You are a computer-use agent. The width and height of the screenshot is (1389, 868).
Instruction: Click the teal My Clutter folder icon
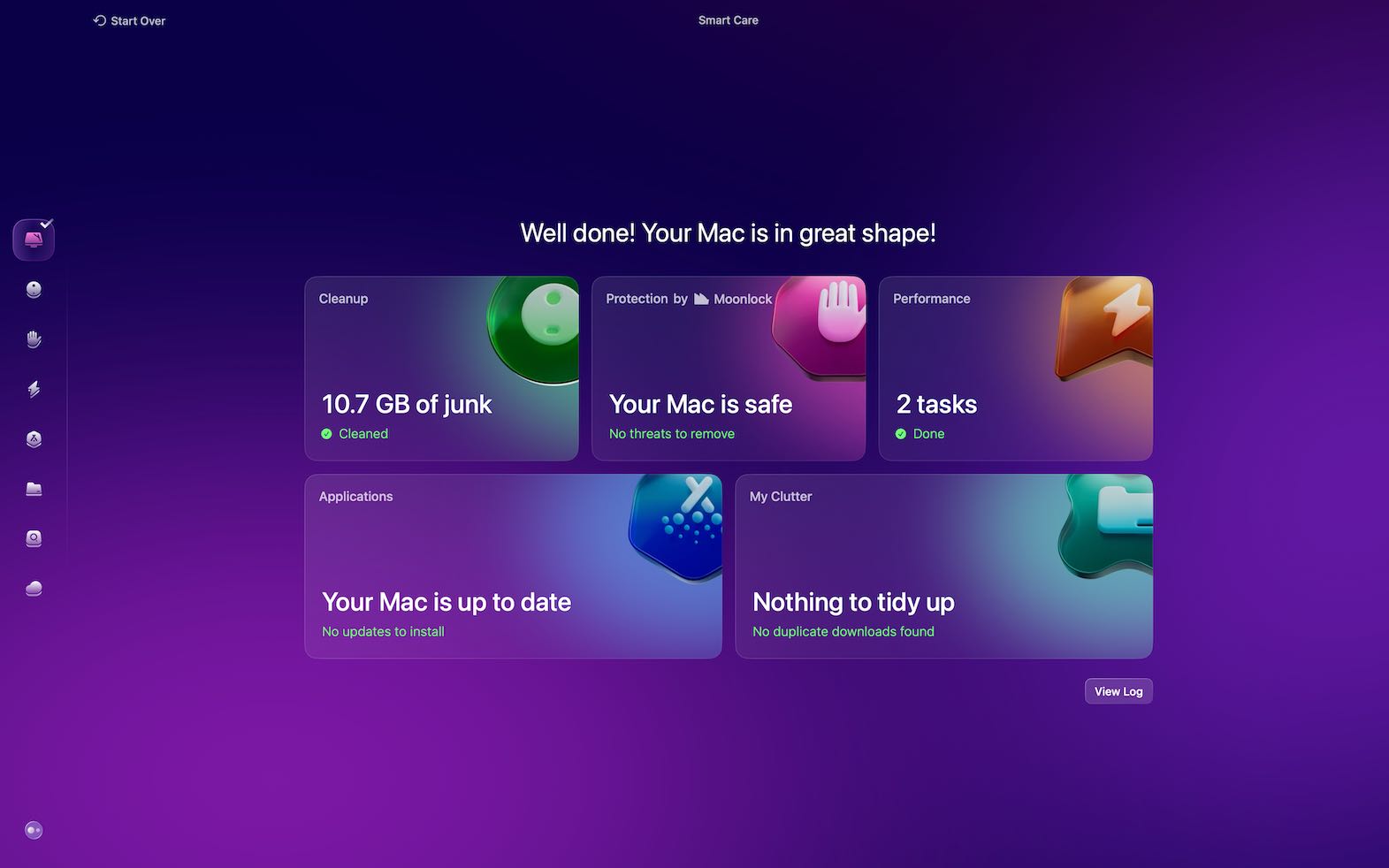[x=1107, y=525]
